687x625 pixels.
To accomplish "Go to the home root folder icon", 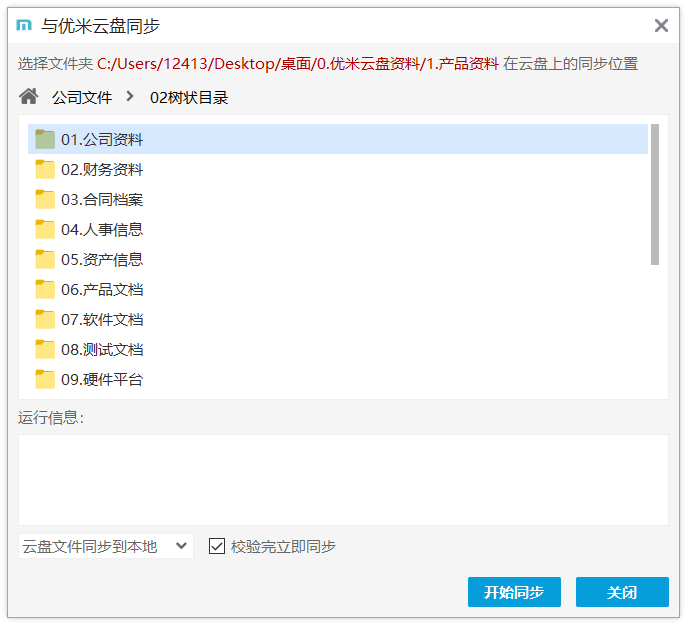I will point(29,96).
